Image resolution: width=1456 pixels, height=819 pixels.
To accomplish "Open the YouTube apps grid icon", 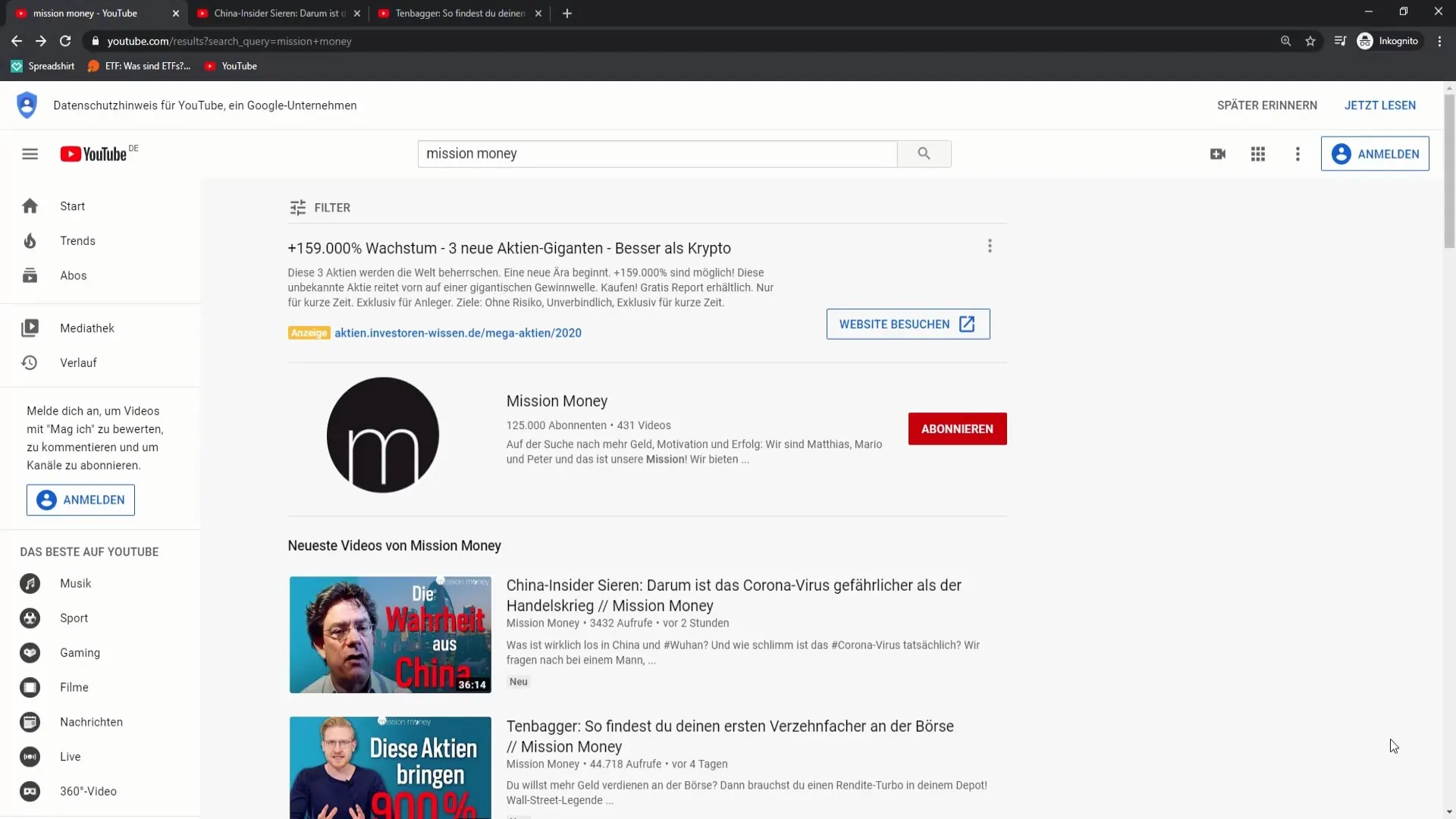I will point(1258,154).
